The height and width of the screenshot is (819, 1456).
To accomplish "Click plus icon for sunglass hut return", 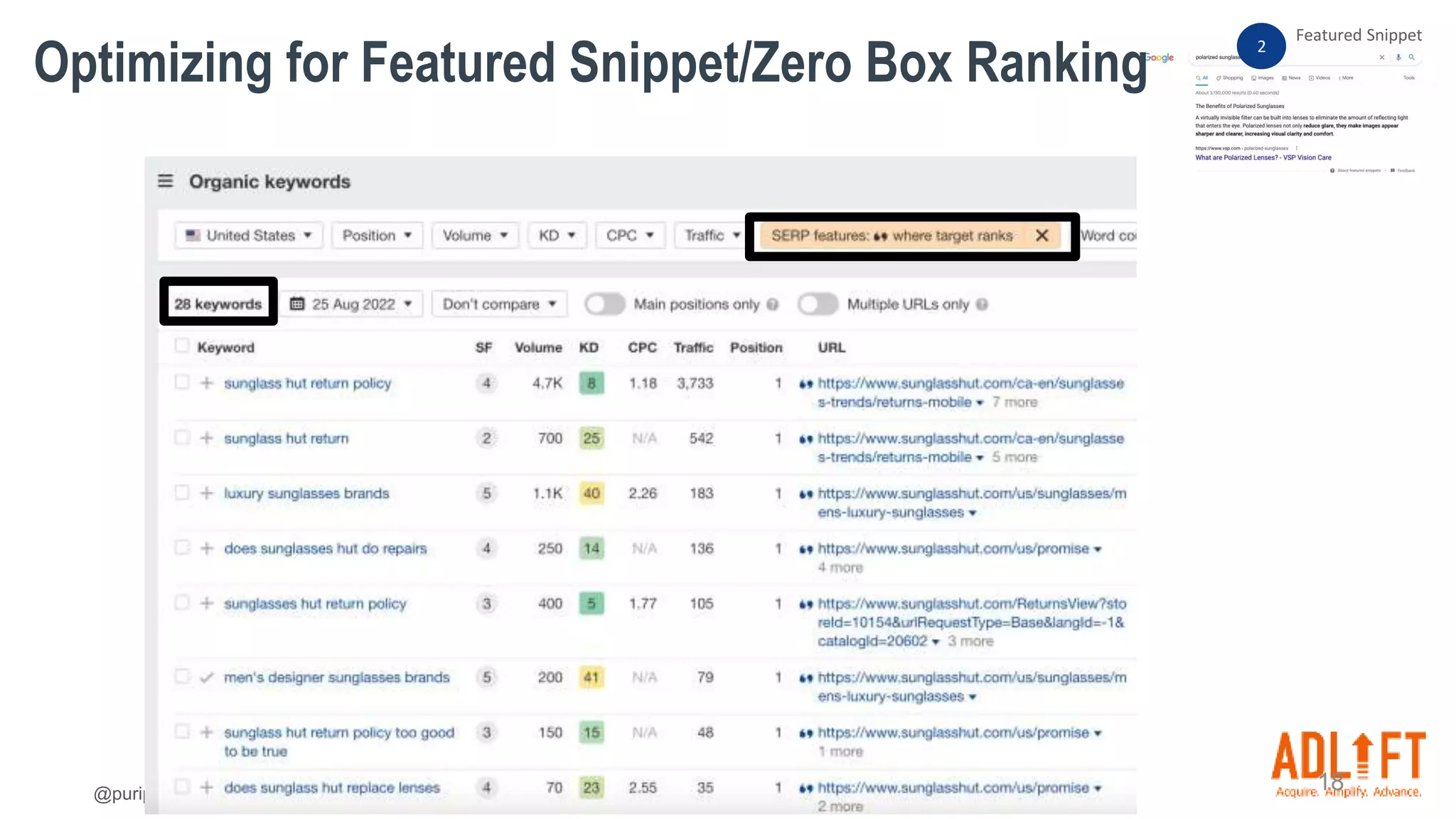I will click(x=206, y=438).
